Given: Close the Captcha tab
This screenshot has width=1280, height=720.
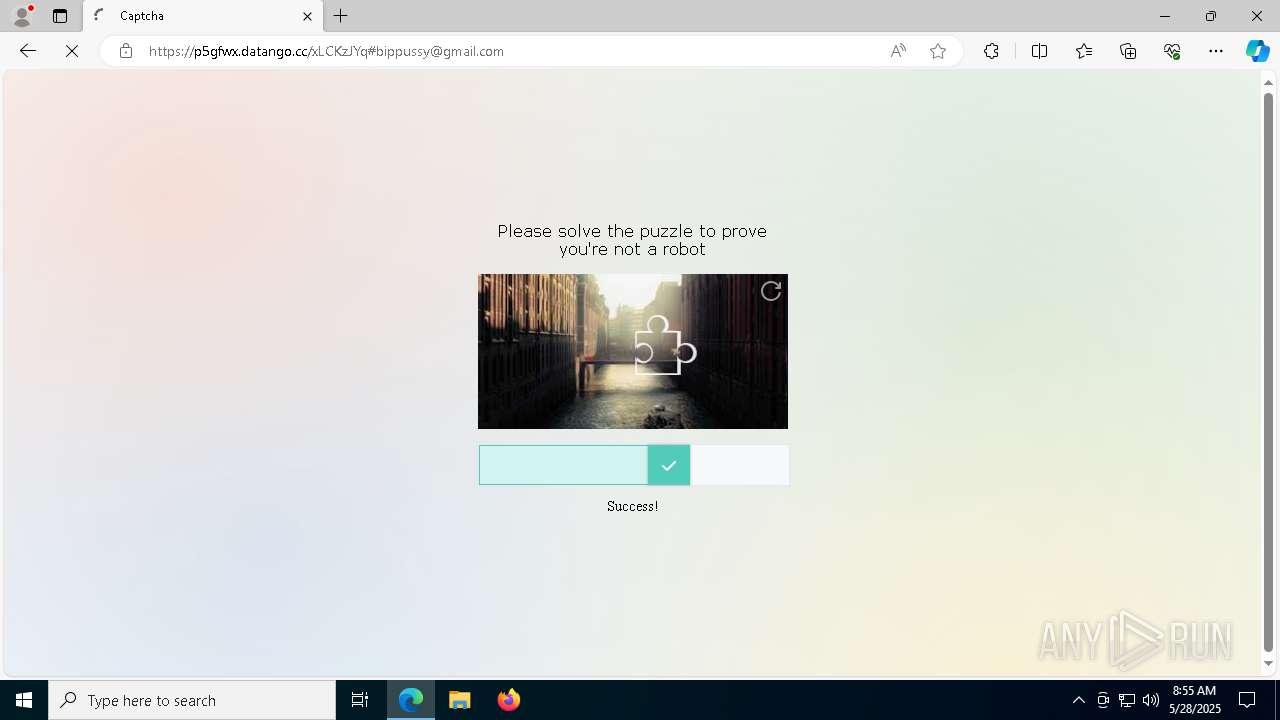Looking at the screenshot, I should pyautogui.click(x=307, y=16).
